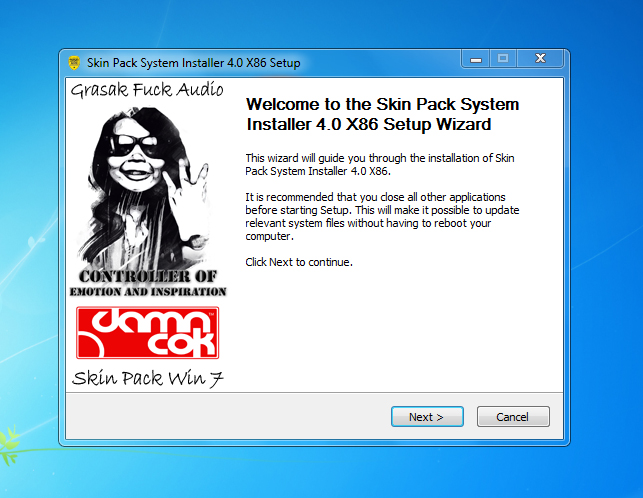Click the window title "Skin Pack System Installer 4.0 X86 Setup"
Image resolution: width=643 pixels, height=498 pixels.
194,63
